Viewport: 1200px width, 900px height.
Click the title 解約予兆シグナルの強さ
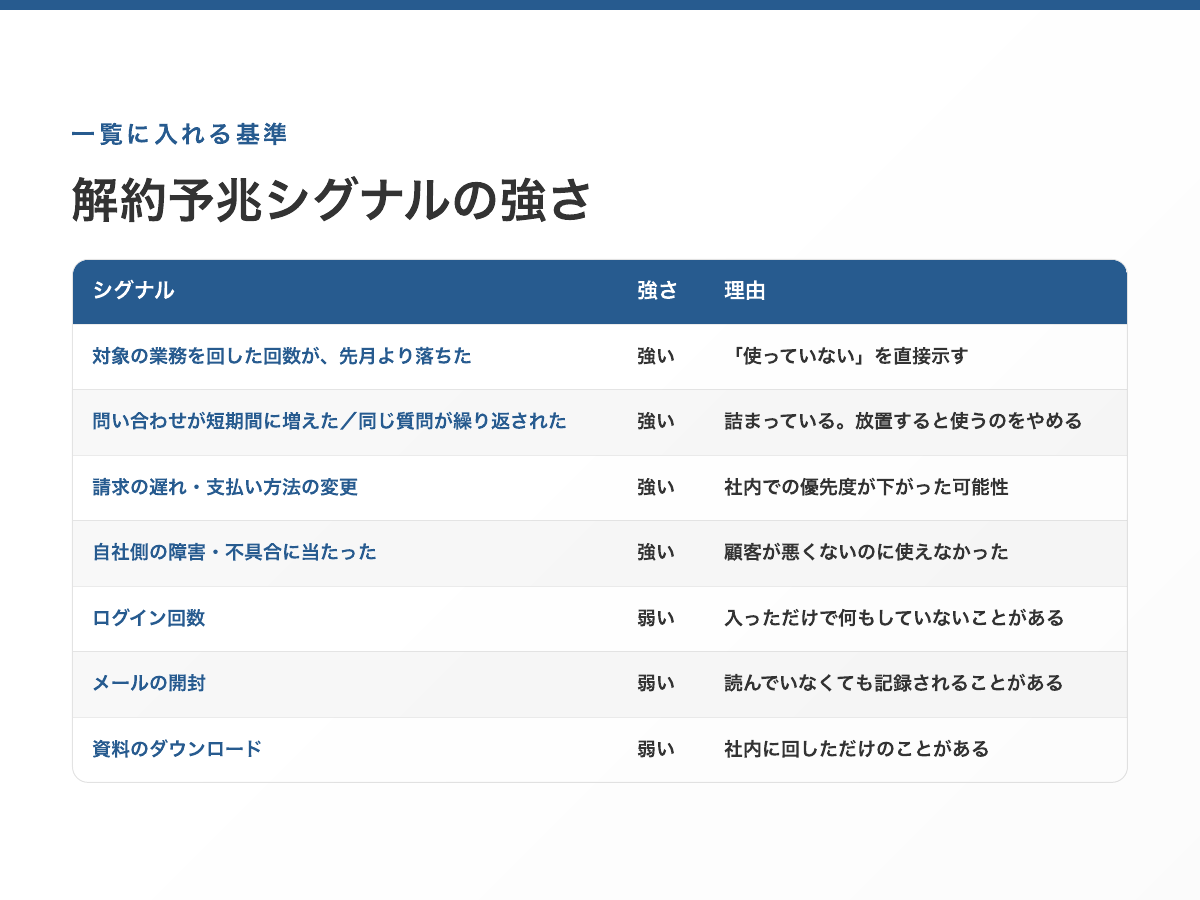[332, 200]
